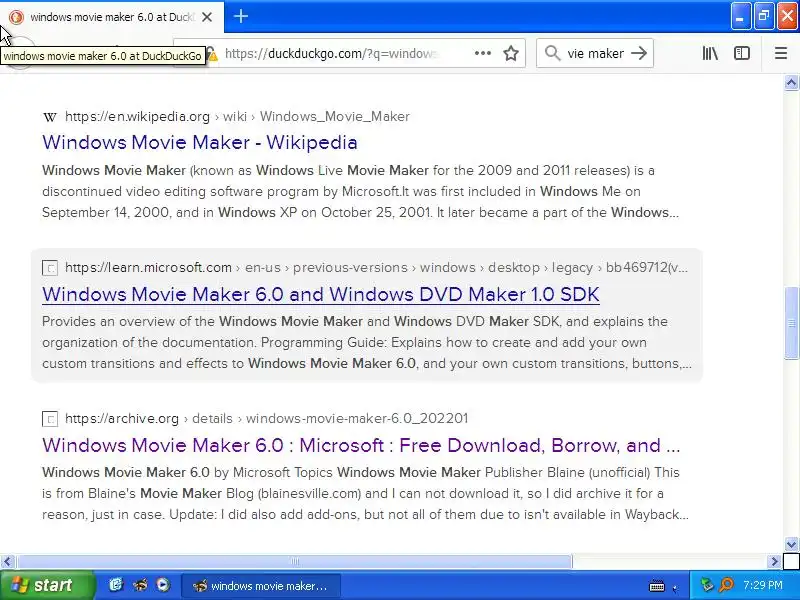Click the learn.microsoft.com result favicon

[x=49, y=268]
